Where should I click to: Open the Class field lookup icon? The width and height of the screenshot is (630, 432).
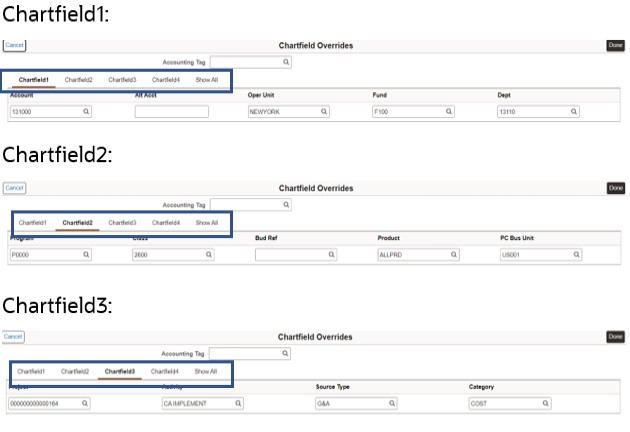[x=209, y=255]
